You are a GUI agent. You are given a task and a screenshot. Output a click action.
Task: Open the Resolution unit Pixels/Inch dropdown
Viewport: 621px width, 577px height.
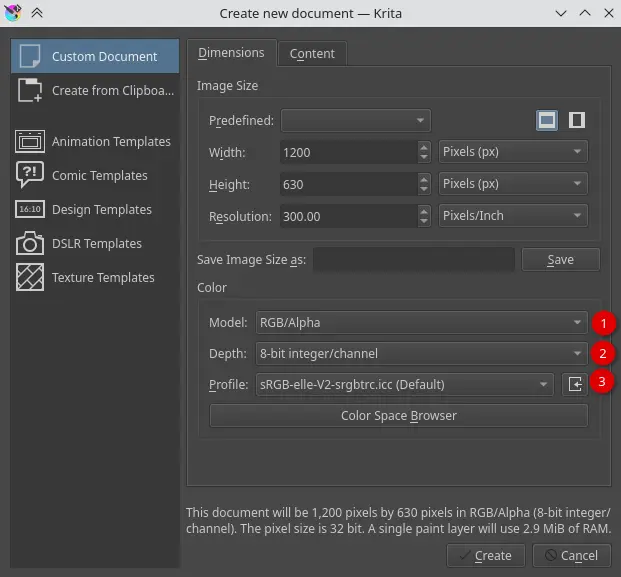[x=513, y=216]
